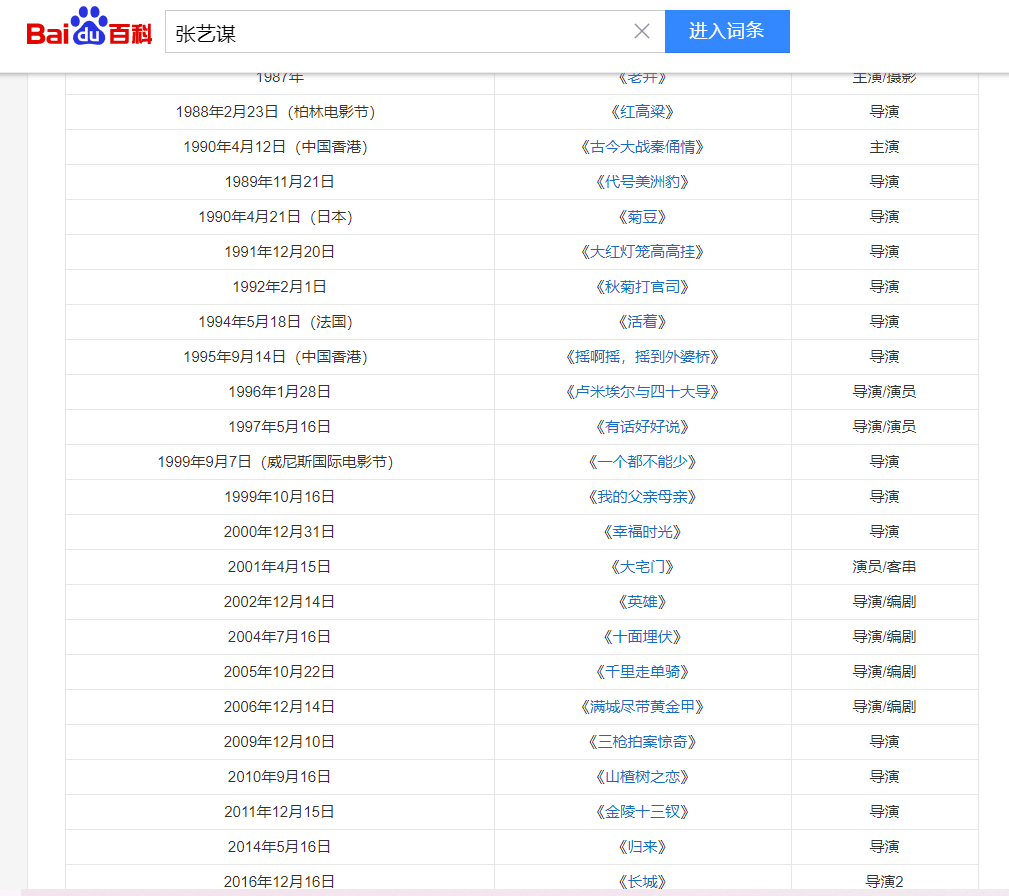Select the date cell 2004年7月16日
1009x896 pixels.
(x=279, y=637)
